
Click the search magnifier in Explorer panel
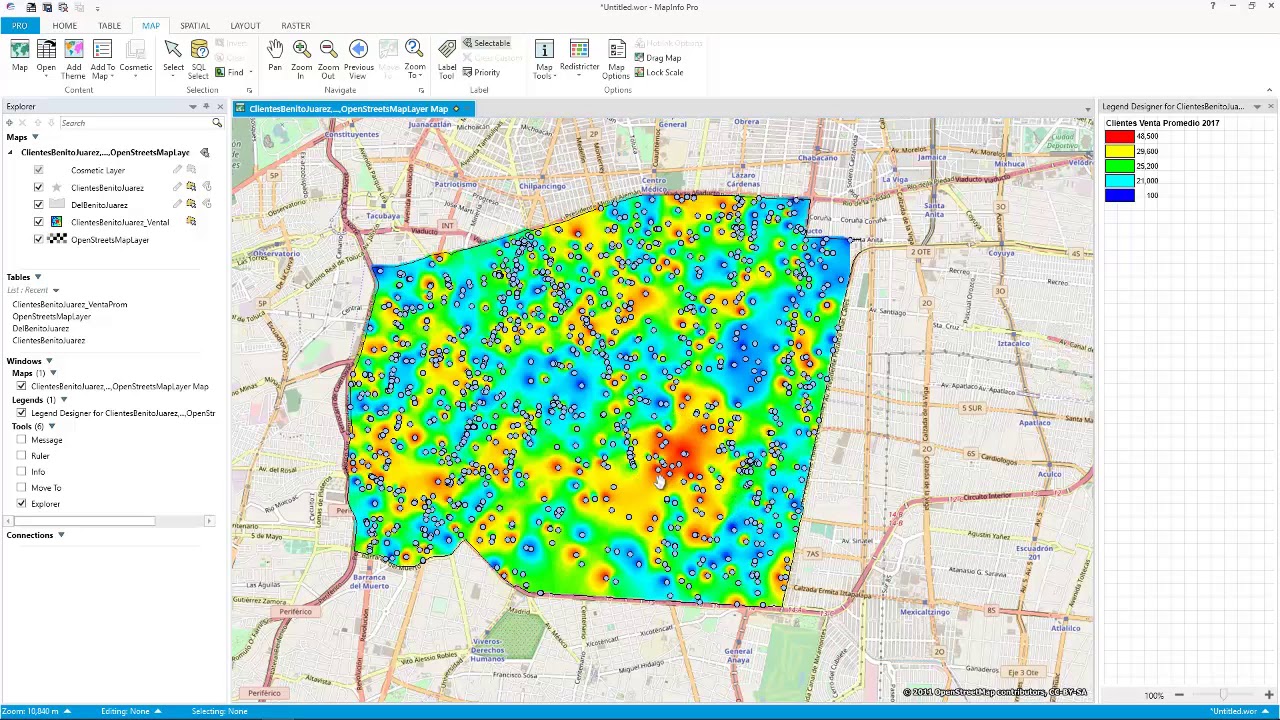[x=216, y=123]
